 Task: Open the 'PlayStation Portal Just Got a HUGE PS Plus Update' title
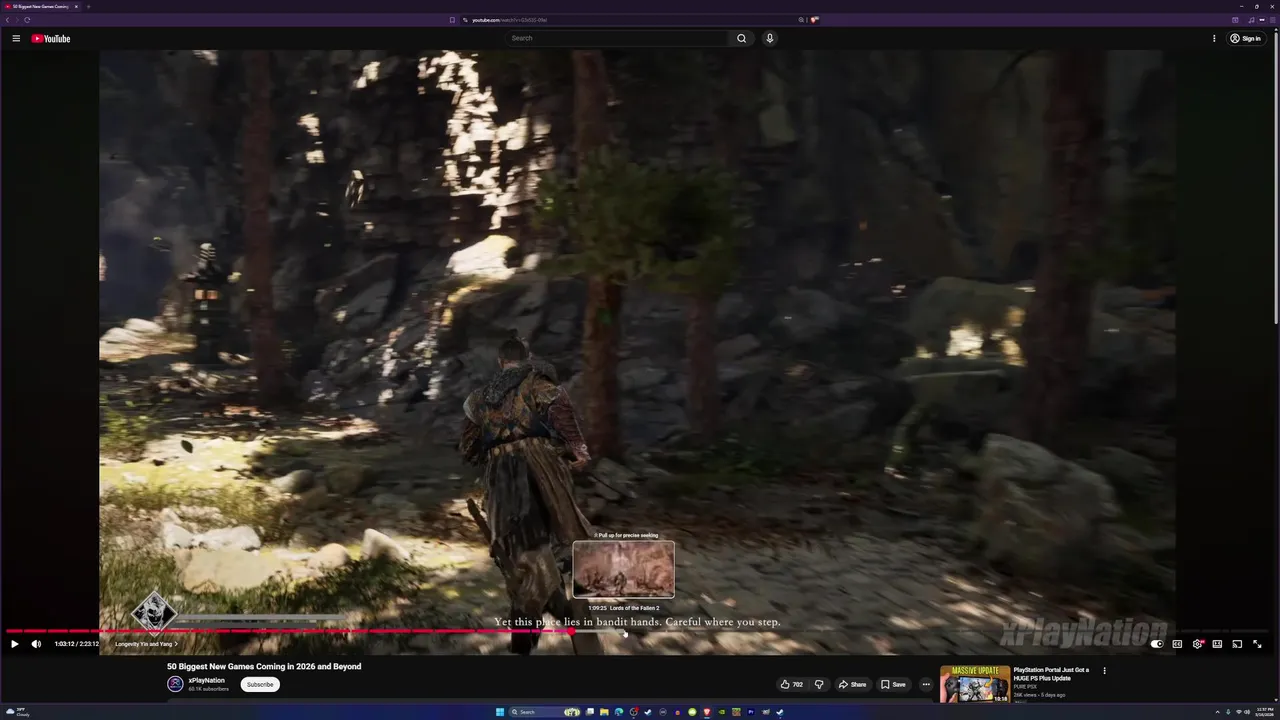[1051, 674]
